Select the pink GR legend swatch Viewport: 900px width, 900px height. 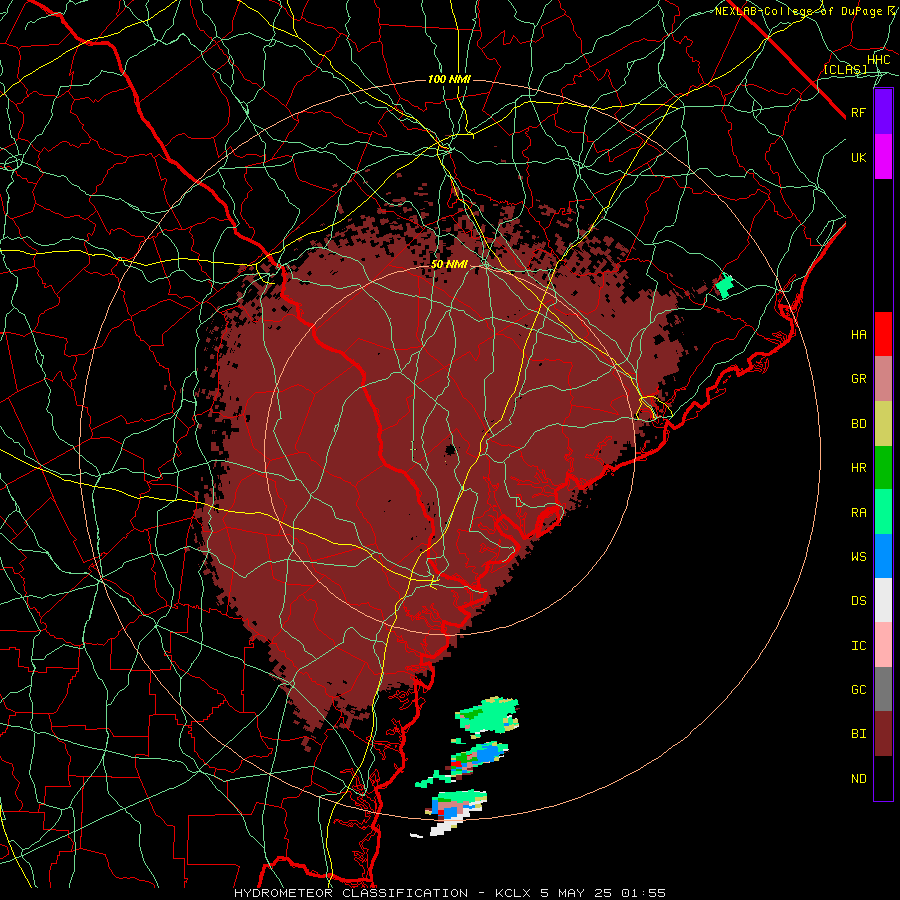tap(883, 379)
